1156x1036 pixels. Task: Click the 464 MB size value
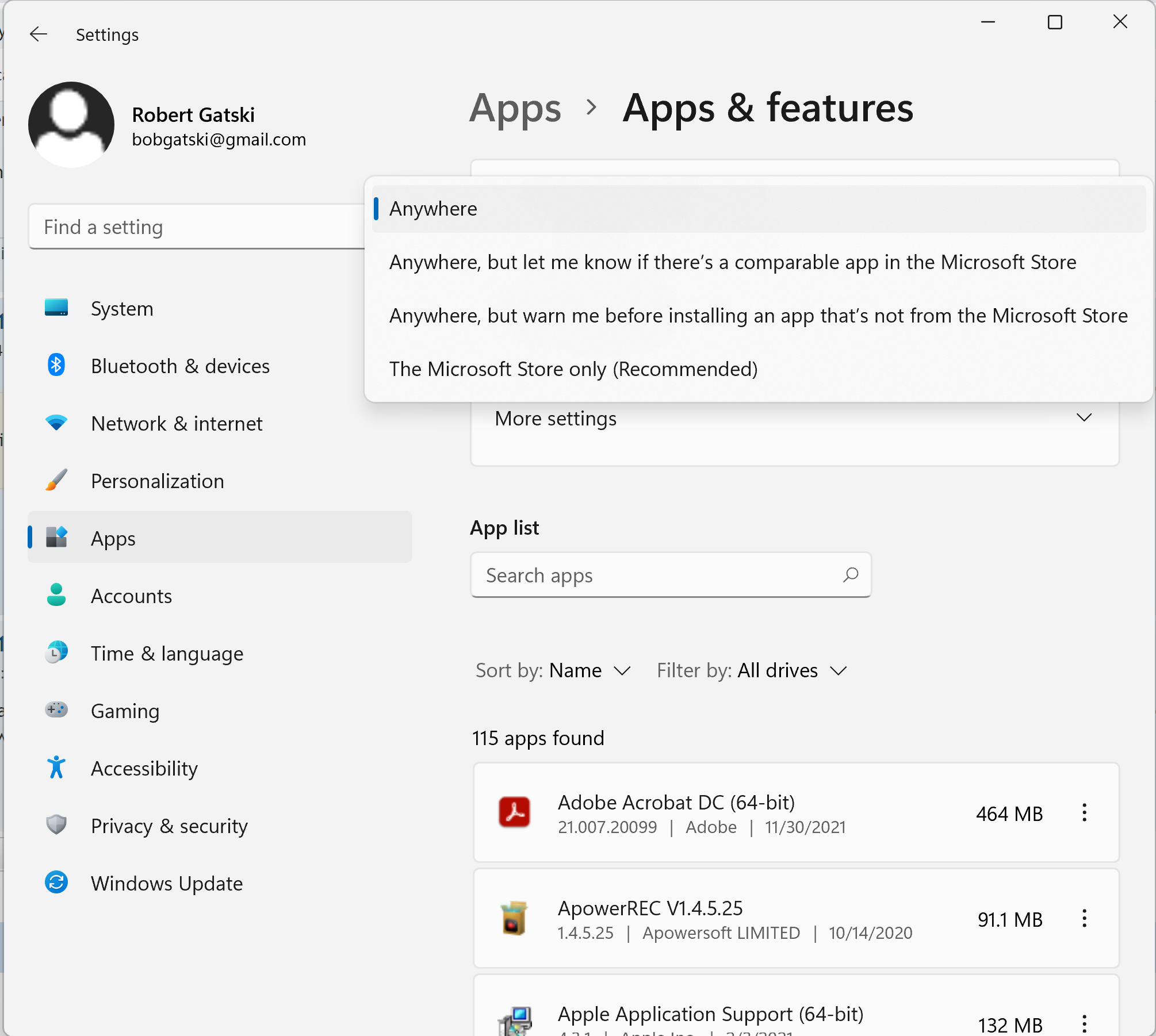pos(1009,814)
